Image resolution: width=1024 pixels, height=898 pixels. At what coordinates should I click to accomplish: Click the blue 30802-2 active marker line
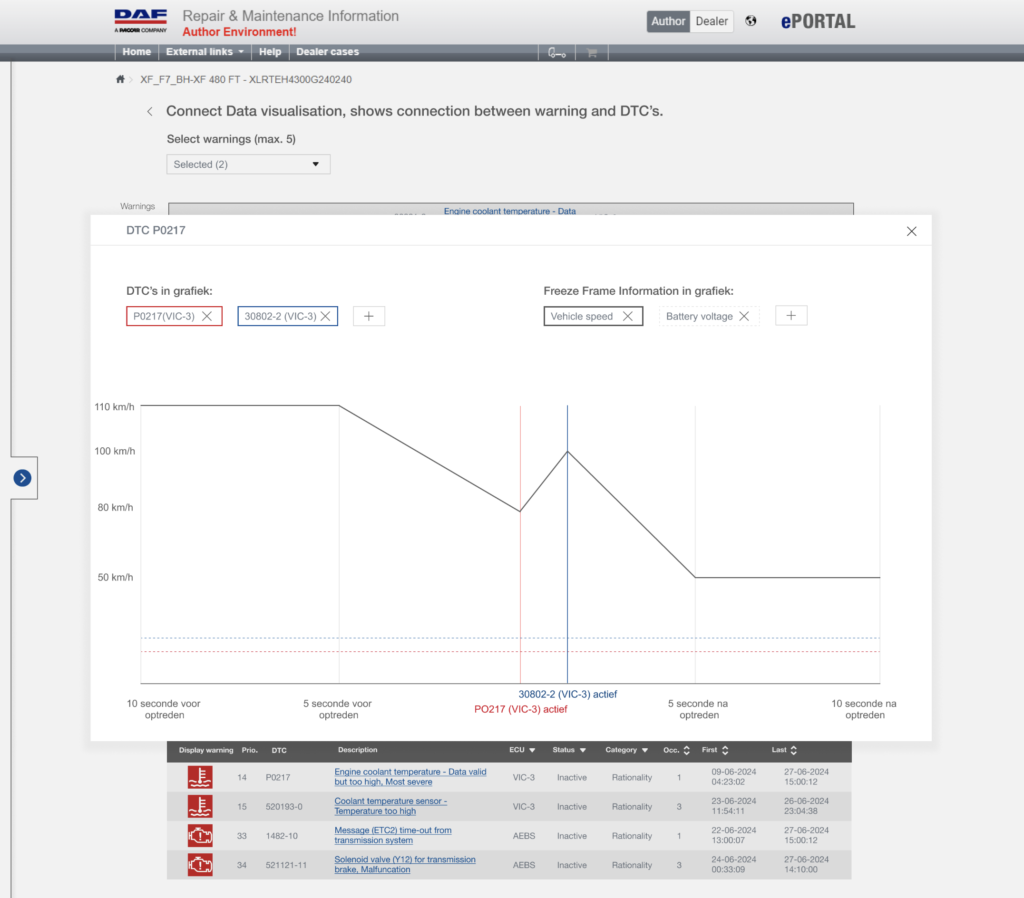[x=568, y=544]
